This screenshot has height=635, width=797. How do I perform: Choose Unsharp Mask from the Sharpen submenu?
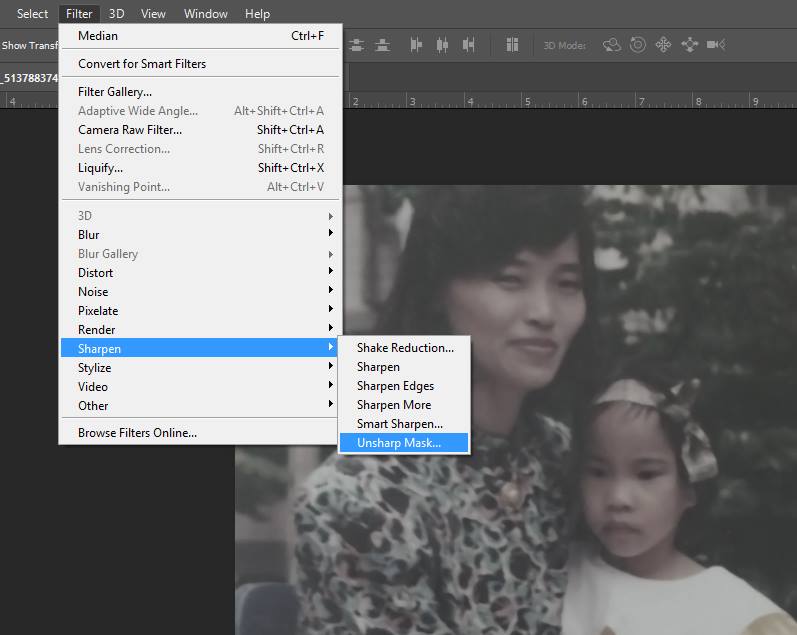398,442
